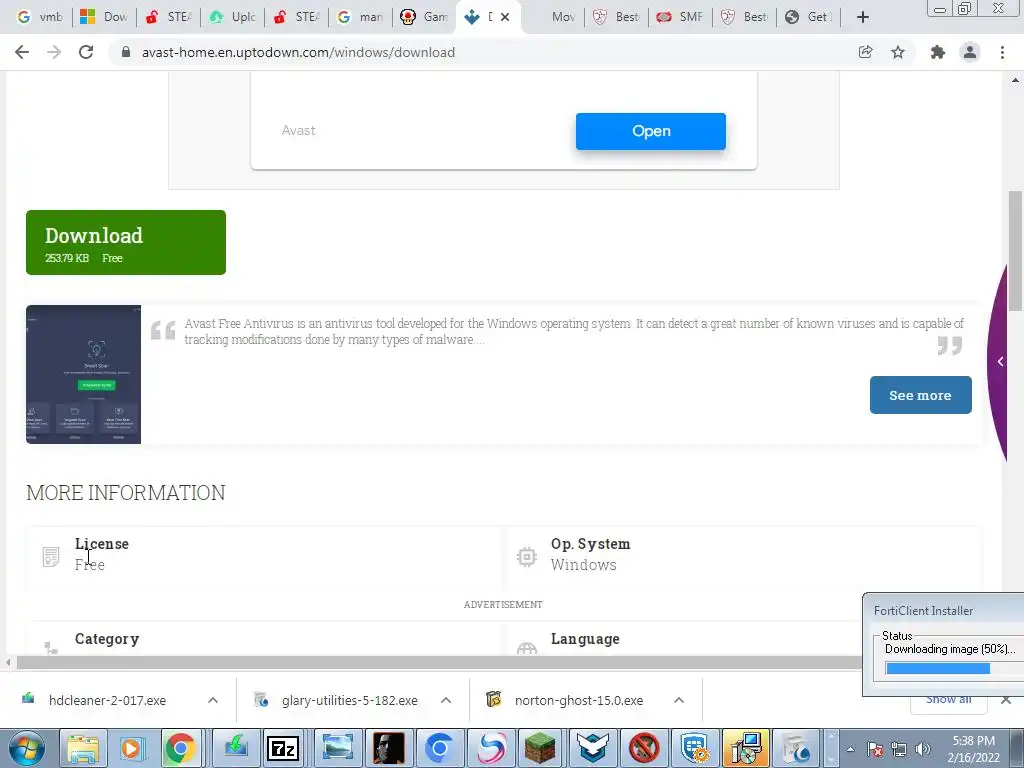
Task: Switch to the 'Dow' Microsoft tab
Action: coord(104,17)
